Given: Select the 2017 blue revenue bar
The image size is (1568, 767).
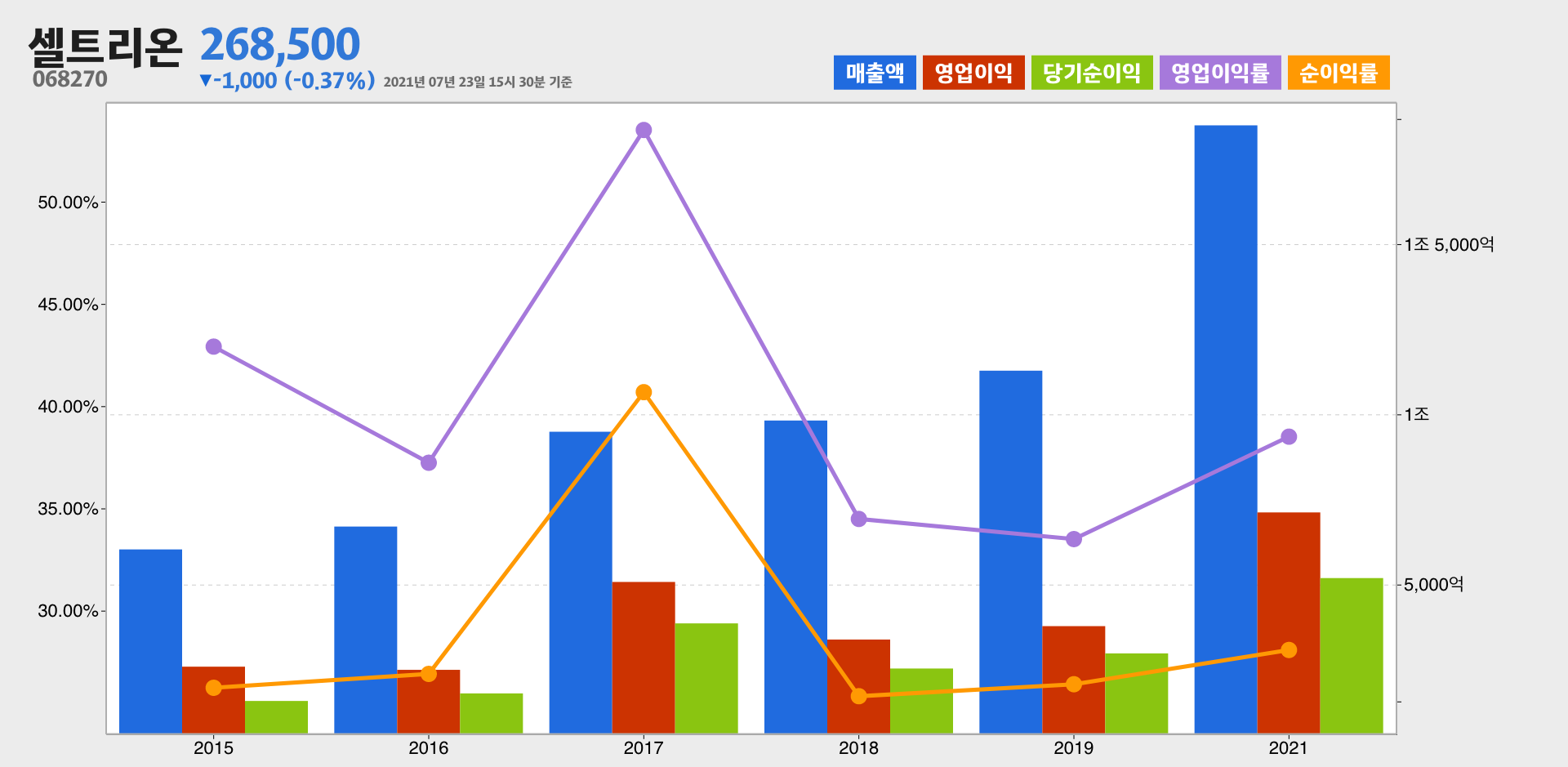Looking at the screenshot, I should coord(581,582).
